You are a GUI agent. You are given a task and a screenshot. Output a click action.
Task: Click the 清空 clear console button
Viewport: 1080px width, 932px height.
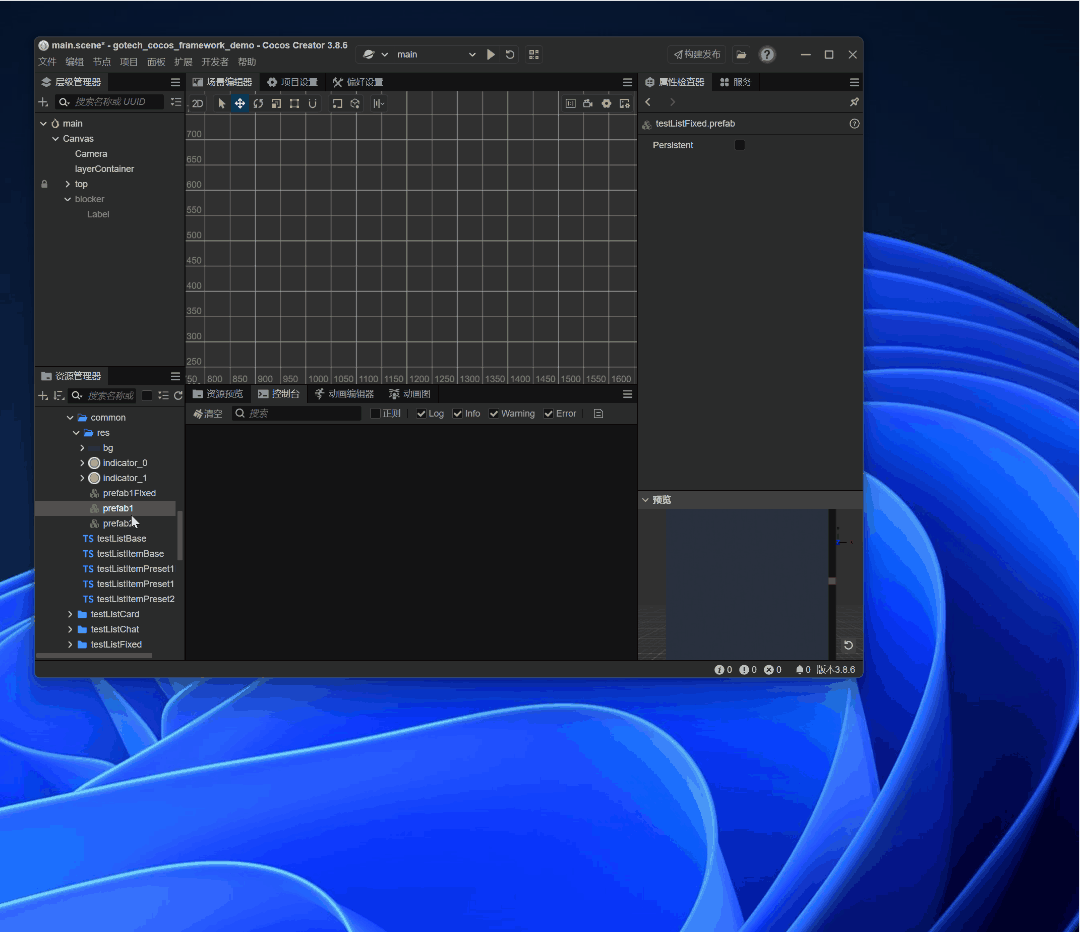click(x=208, y=414)
